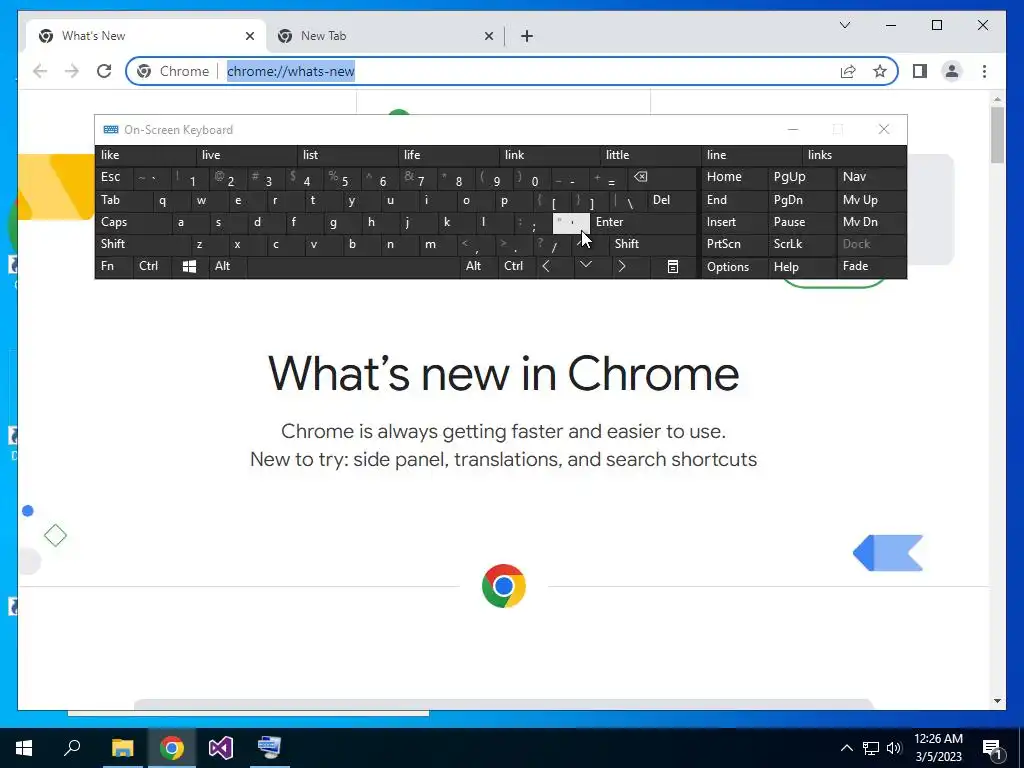Tap the Enter key on On-Screen Keyboard
Screen dimensions: 1024x768
pos(644,222)
